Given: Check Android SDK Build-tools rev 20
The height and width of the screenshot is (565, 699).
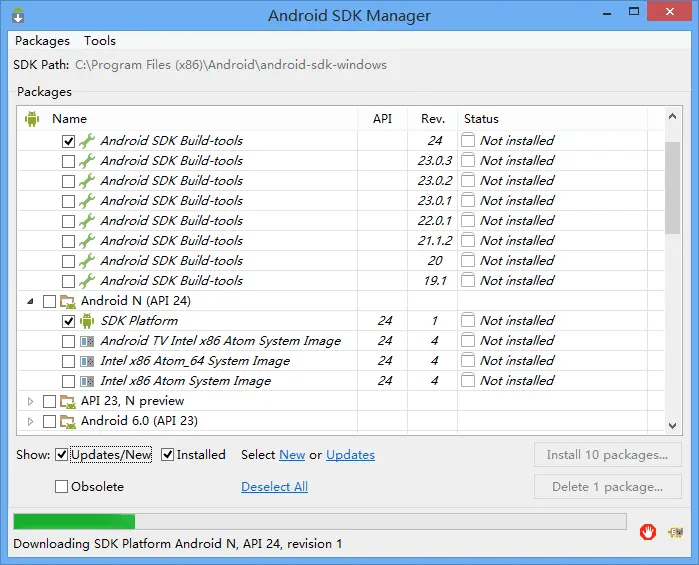Looking at the screenshot, I should (68, 261).
